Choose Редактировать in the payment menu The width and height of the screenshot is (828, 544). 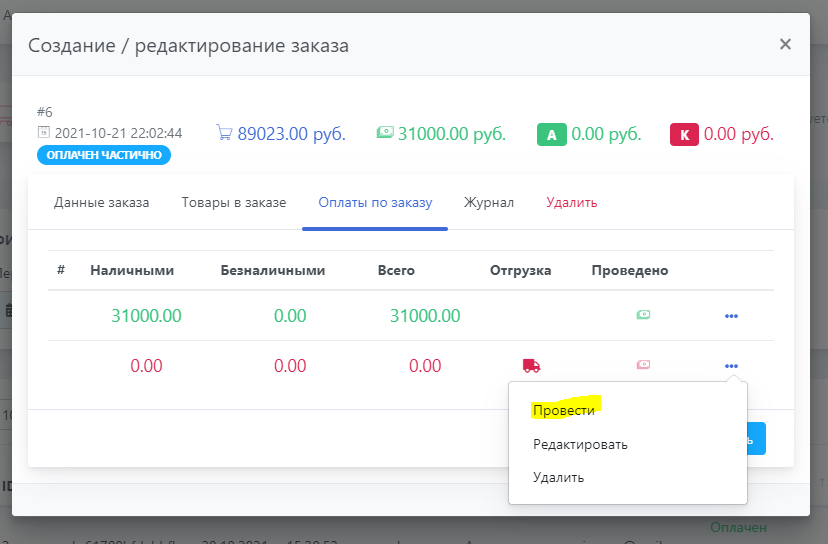pyautogui.click(x=580, y=444)
